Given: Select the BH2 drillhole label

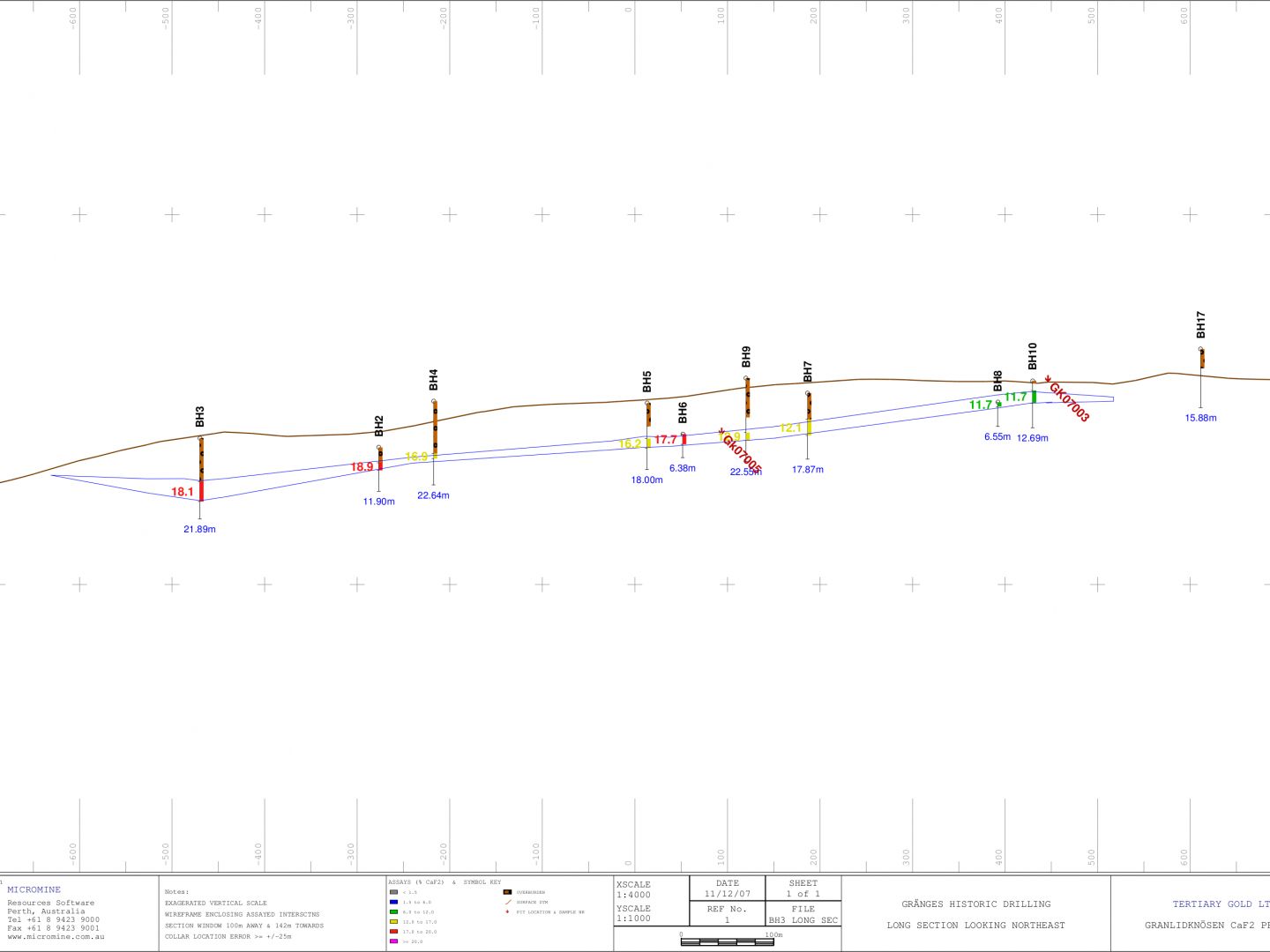Looking at the screenshot, I should [379, 426].
